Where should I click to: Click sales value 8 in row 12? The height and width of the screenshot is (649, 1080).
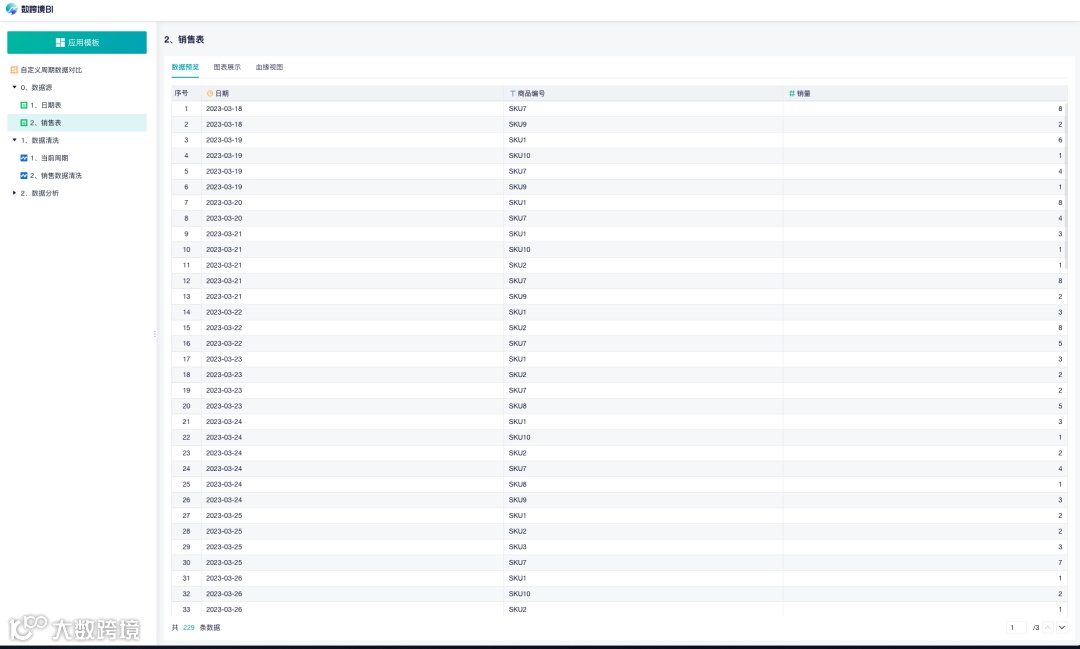coord(1060,281)
